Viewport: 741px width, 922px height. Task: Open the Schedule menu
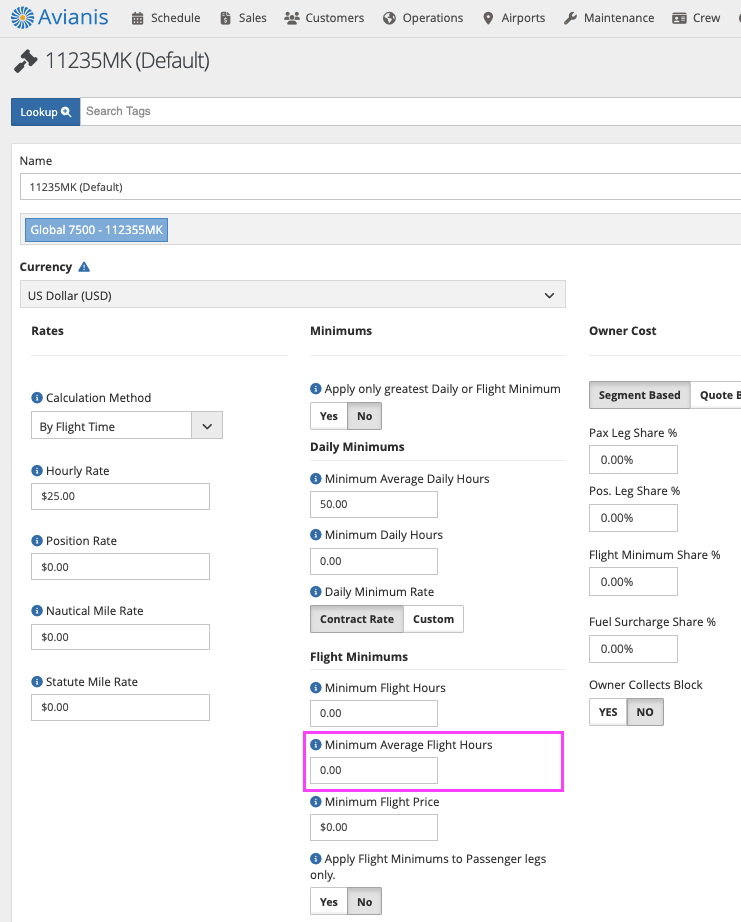166,18
